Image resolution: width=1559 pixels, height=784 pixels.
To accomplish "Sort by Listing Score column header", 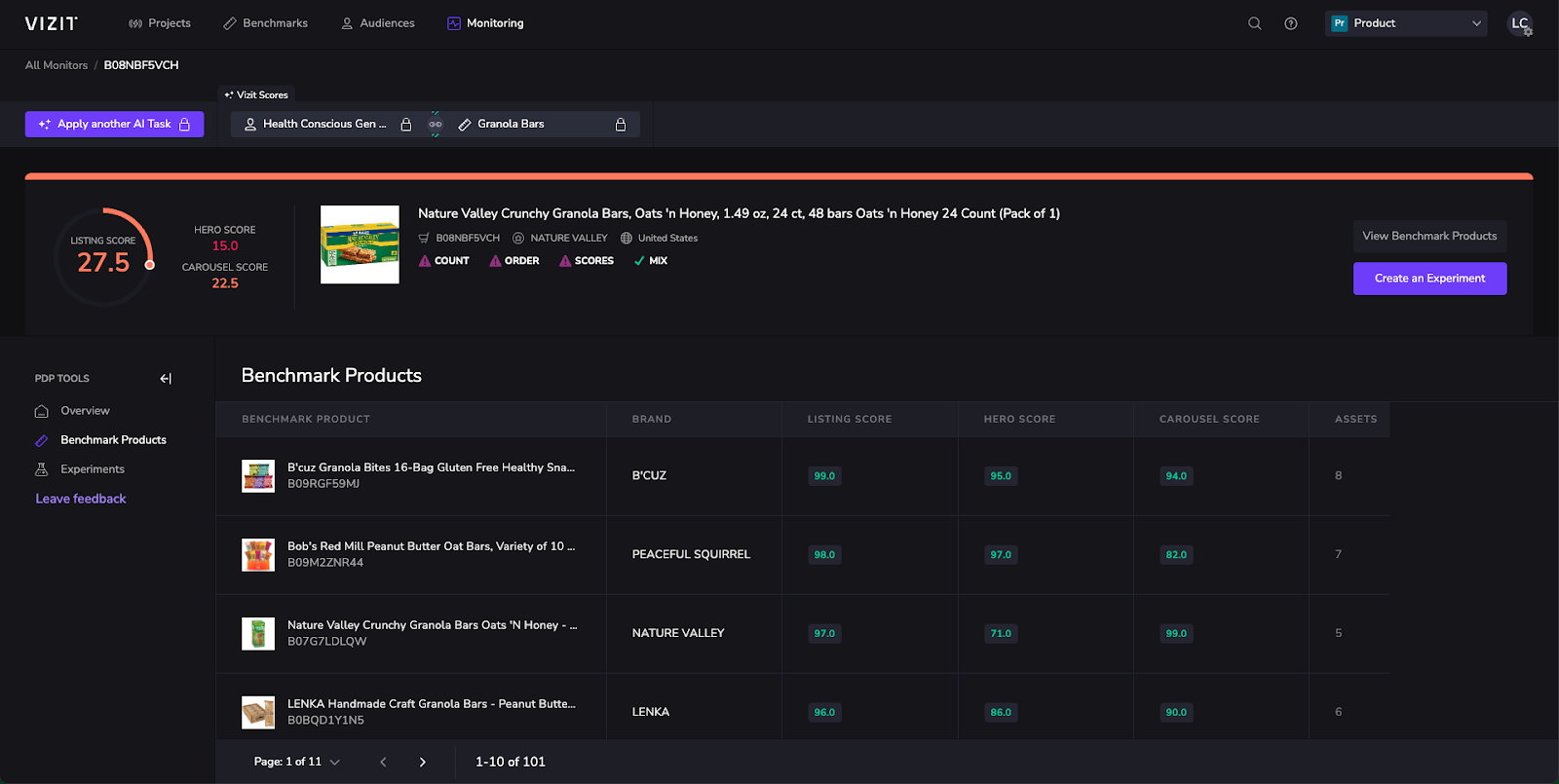I will pyautogui.click(x=850, y=419).
